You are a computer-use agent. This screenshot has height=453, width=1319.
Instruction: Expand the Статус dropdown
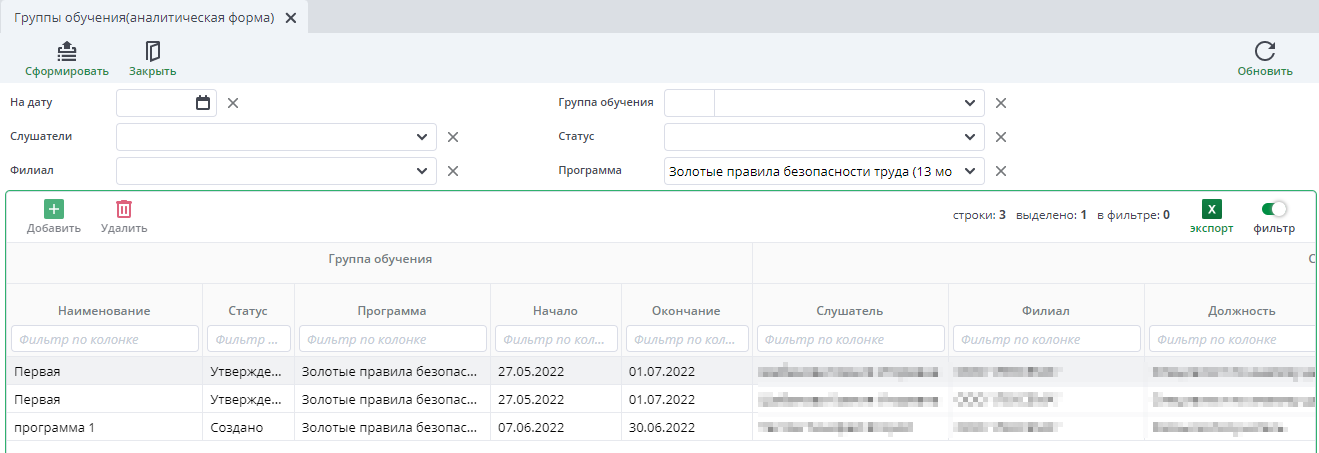pos(969,137)
